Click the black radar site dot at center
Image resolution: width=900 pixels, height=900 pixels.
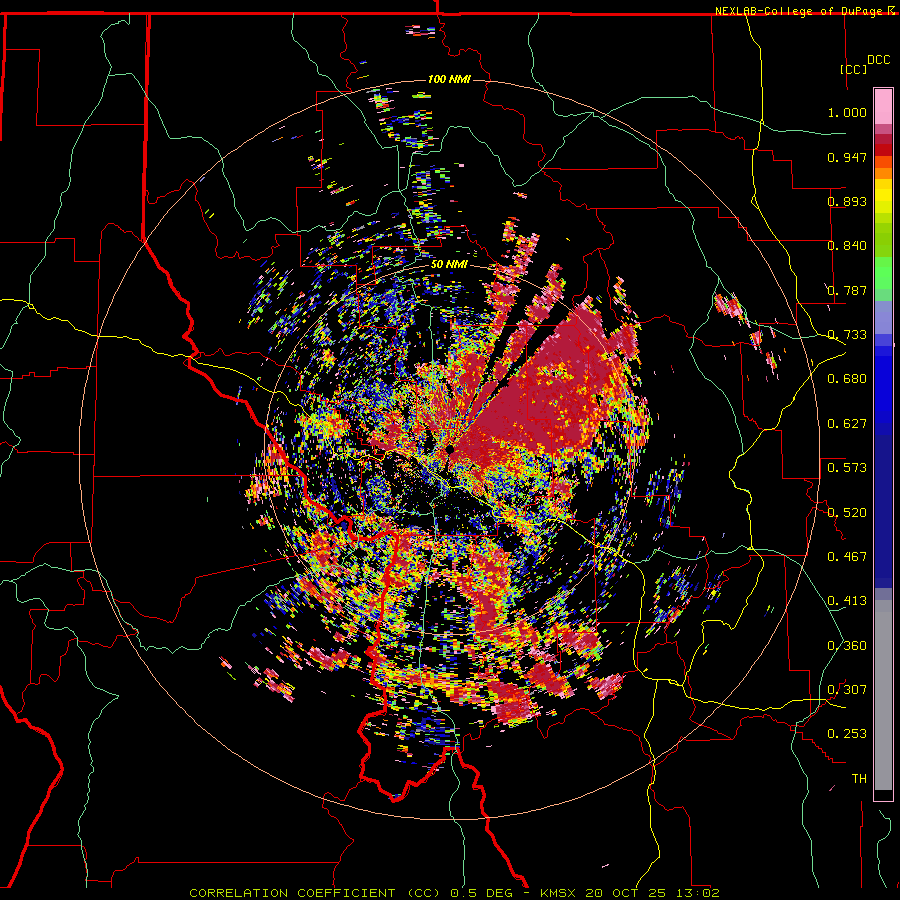451,449
